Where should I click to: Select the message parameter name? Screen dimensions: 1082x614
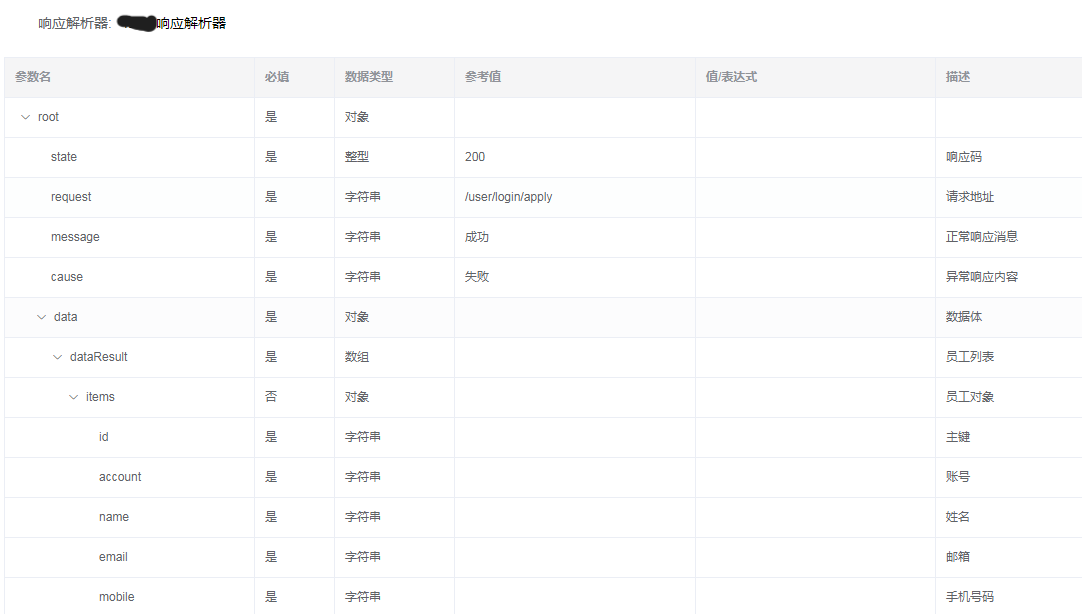coord(75,237)
